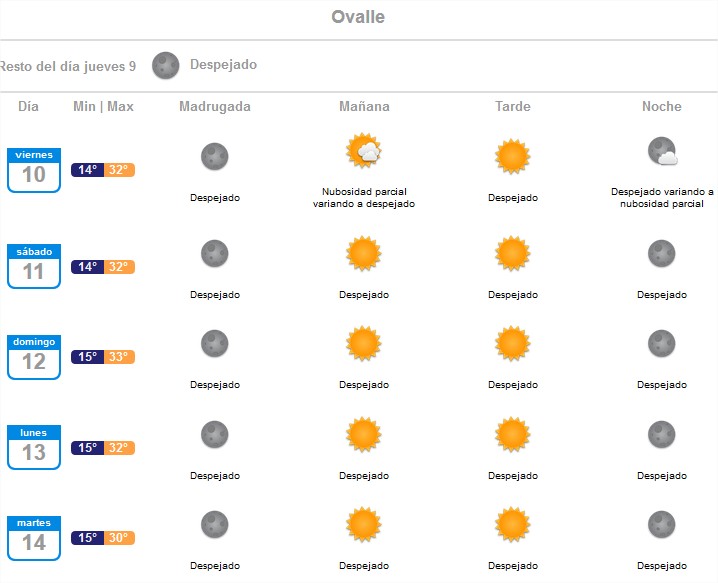Click sábado 11 Madrugada moon icon
The height and width of the screenshot is (583, 718).
coord(215,253)
